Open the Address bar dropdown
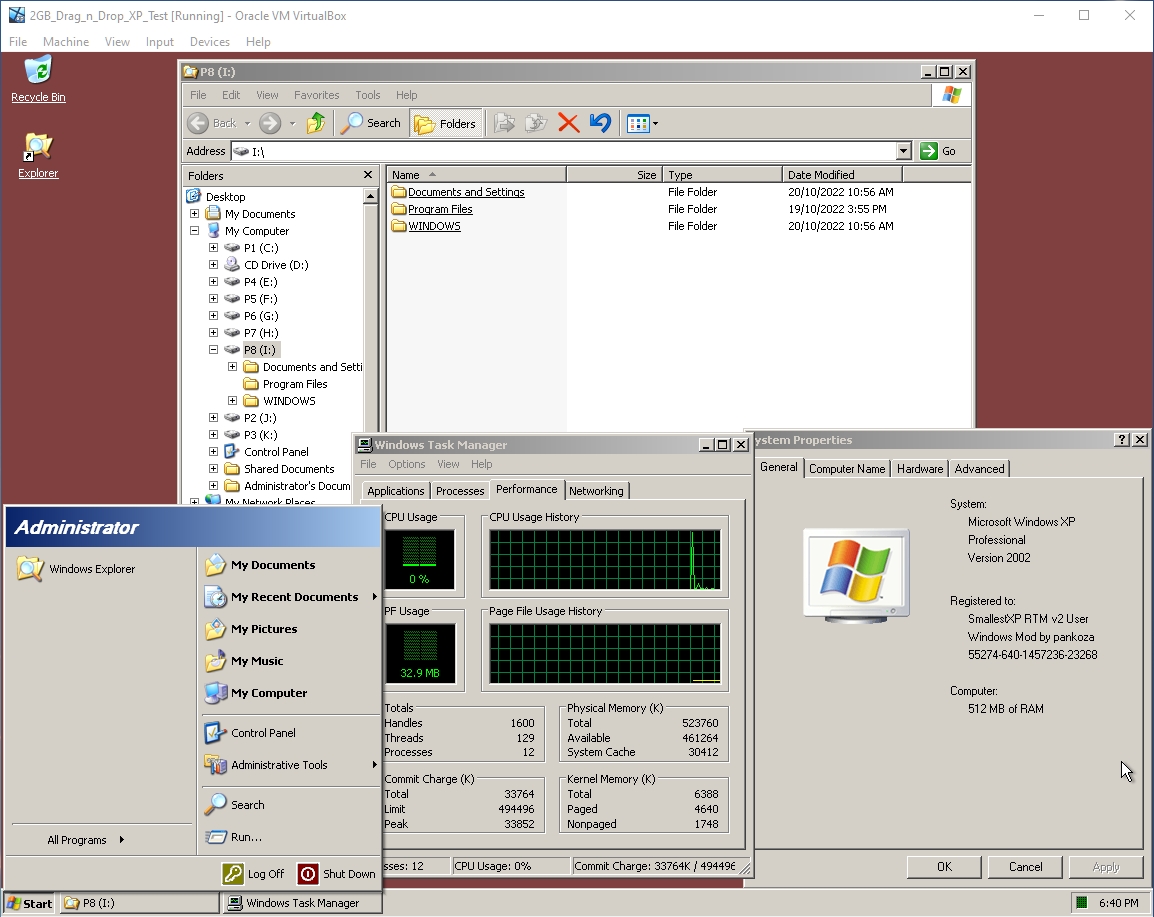 click(904, 151)
